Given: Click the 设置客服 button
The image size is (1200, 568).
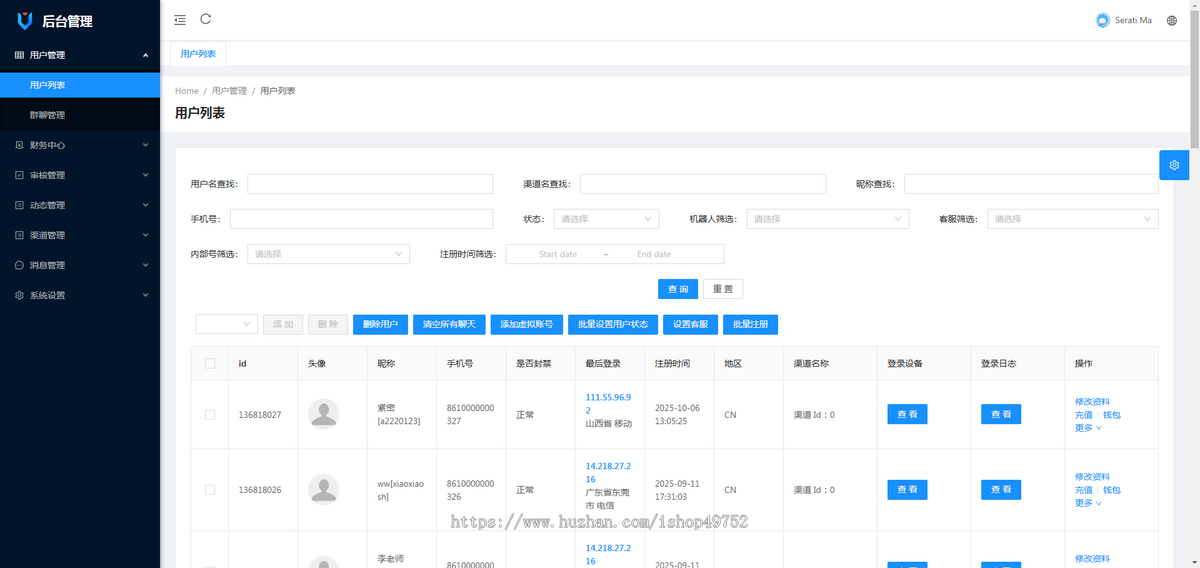Looking at the screenshot, I should (690, 324).
